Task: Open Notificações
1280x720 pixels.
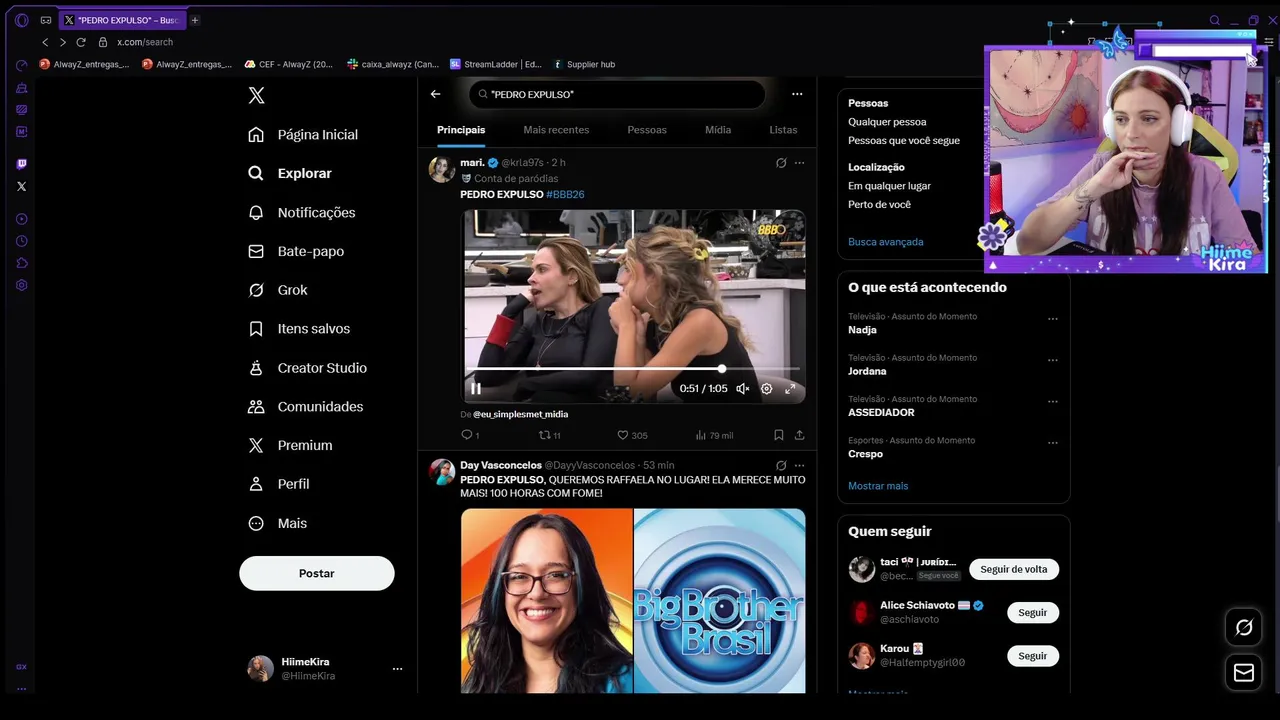Action: pyautogui.click(x=302, y=212)
